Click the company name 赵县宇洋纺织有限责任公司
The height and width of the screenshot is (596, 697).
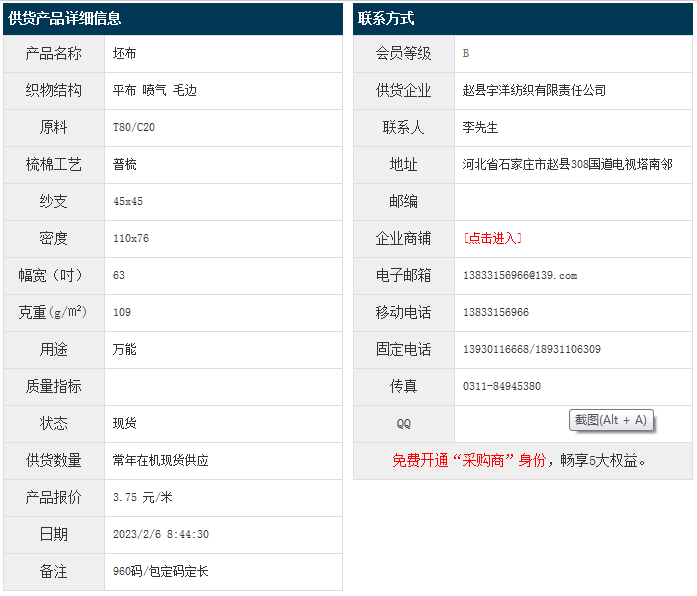tap(534, 90)
